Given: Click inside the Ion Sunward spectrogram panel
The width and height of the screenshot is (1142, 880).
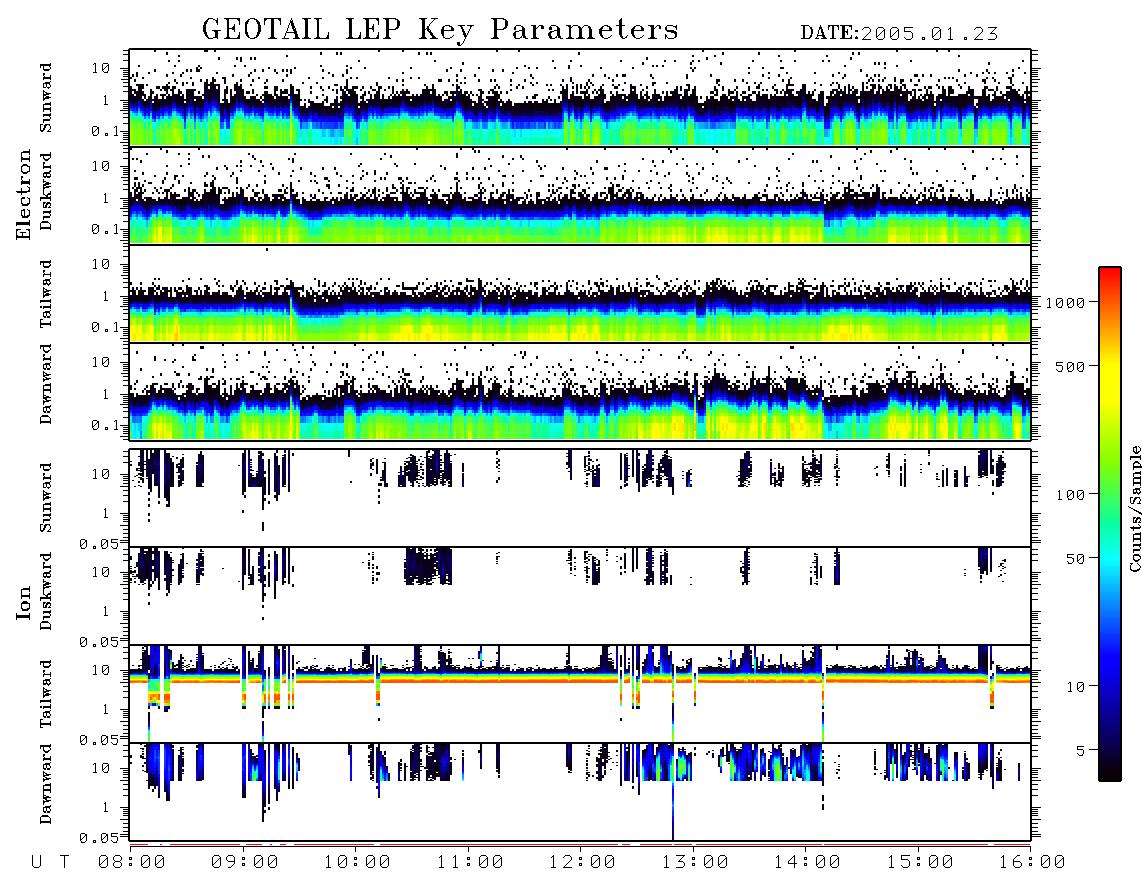Looking at the screenshot, I should click(580, 498).
